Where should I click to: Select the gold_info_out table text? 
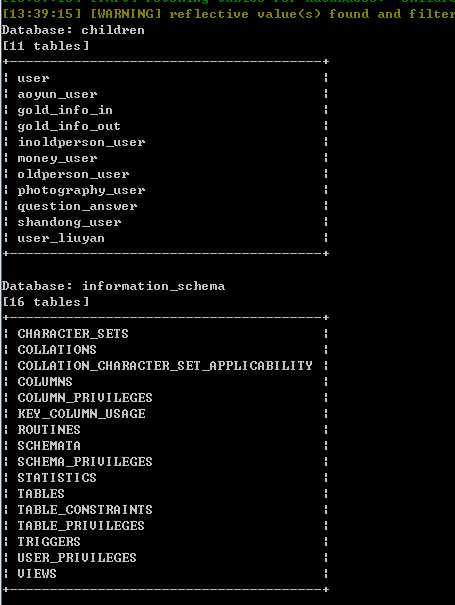pos(69,126)
